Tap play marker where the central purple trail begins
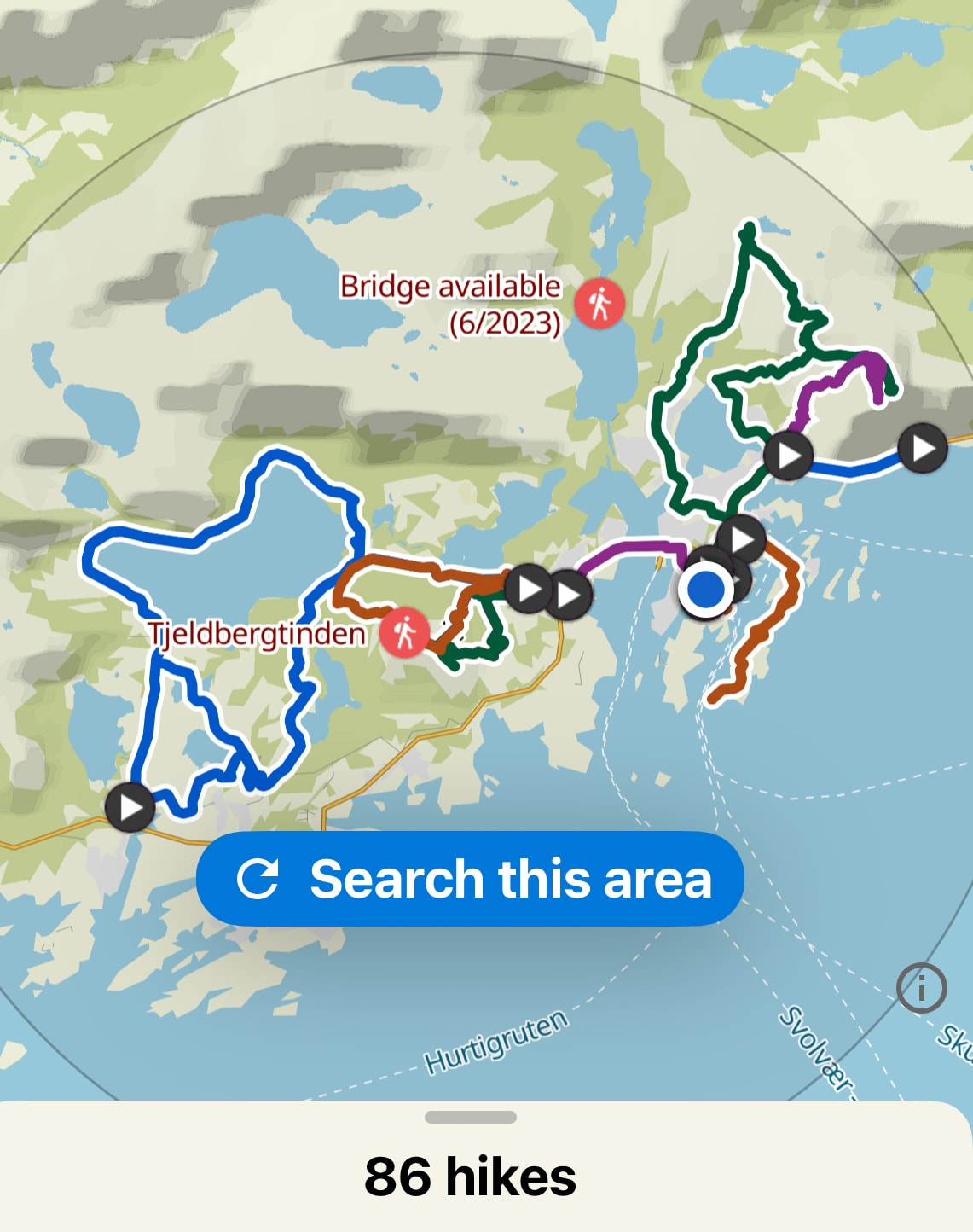This screenshot has width=973, height=1232. click(569, 595)
